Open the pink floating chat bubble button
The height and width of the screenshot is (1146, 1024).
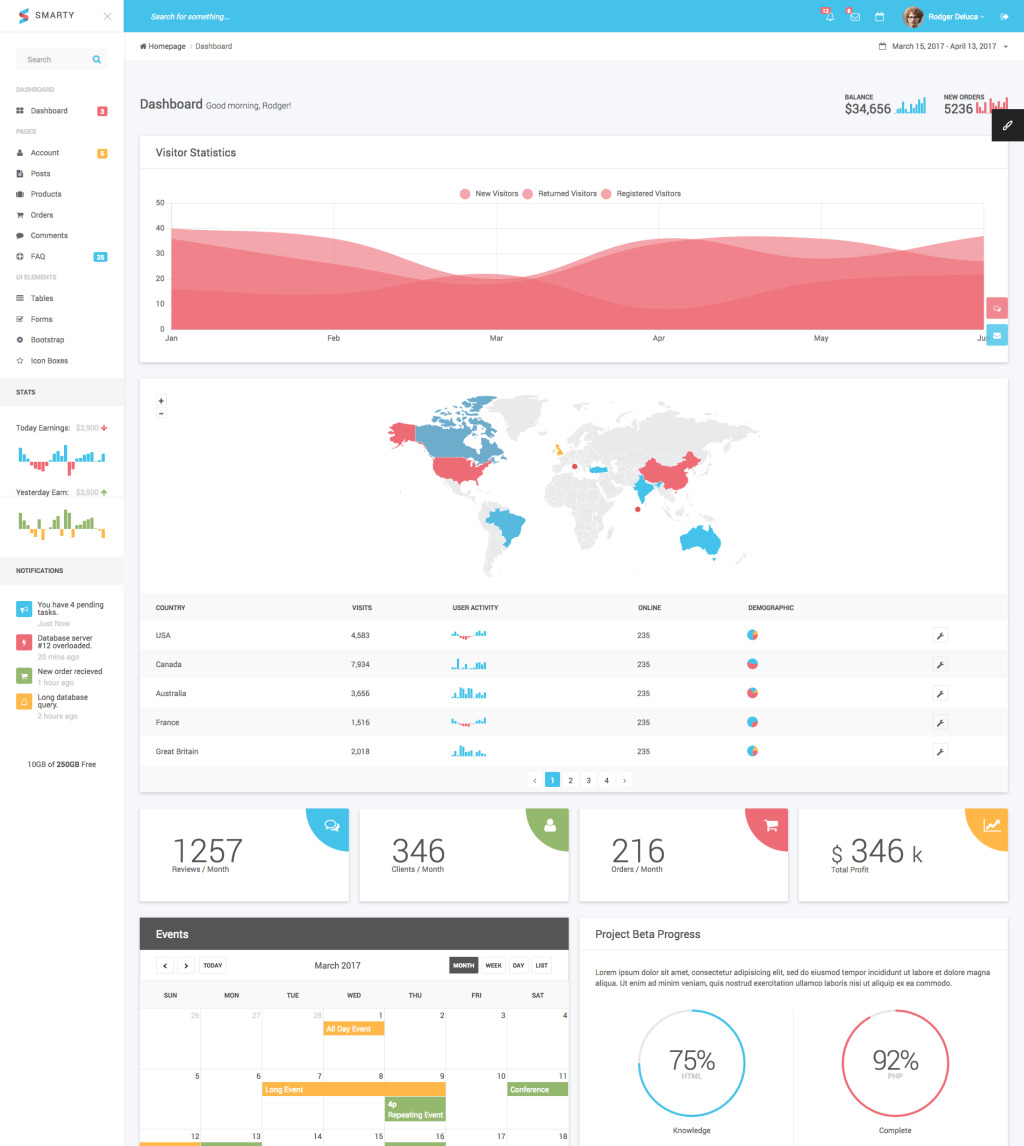click(x=997, y=307)
